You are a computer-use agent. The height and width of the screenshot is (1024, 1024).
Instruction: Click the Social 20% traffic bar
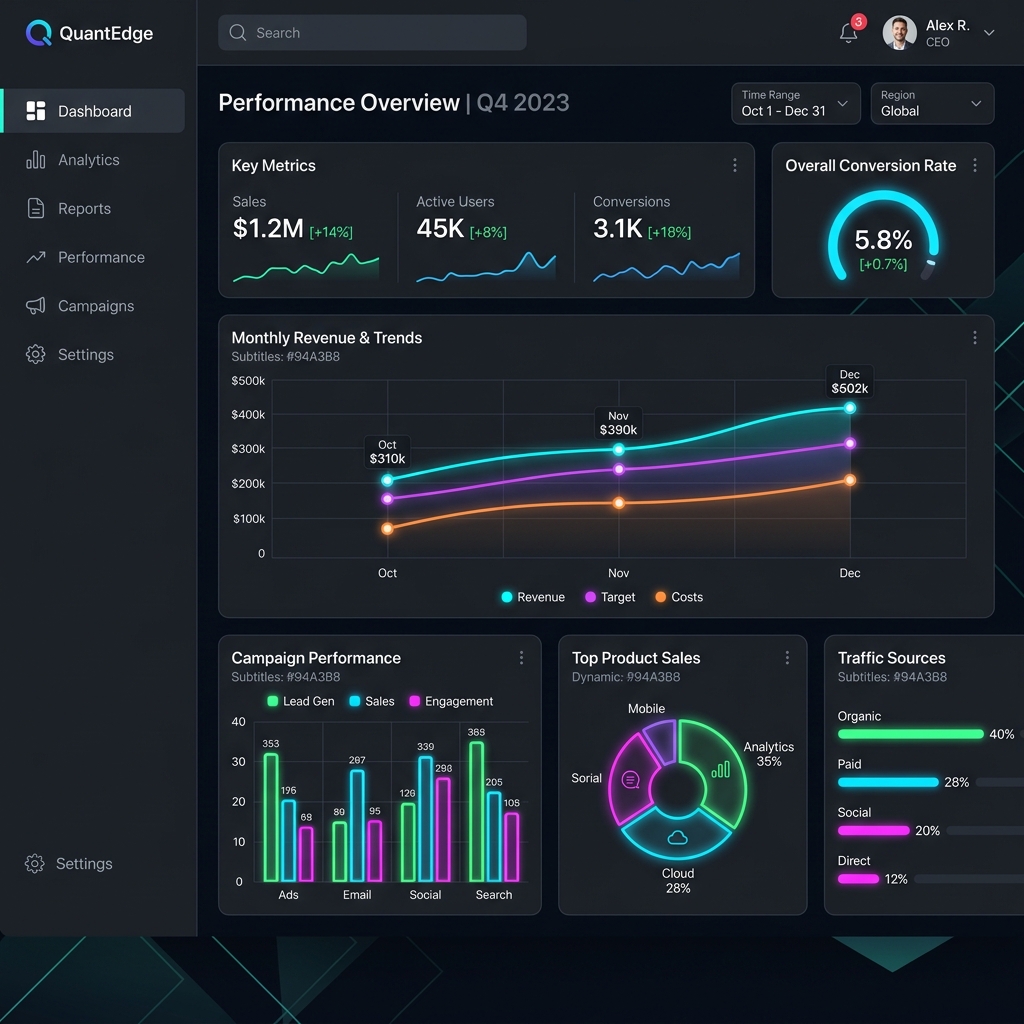point(874,831)
